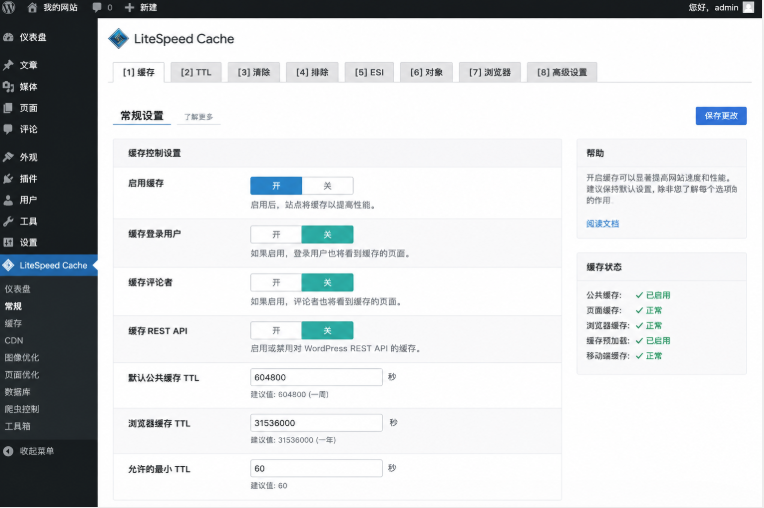Switch 缓存评论者 to 关
The width and height of the screenshot is (764, 508).
pyautogui.click(x=327, y=282)
